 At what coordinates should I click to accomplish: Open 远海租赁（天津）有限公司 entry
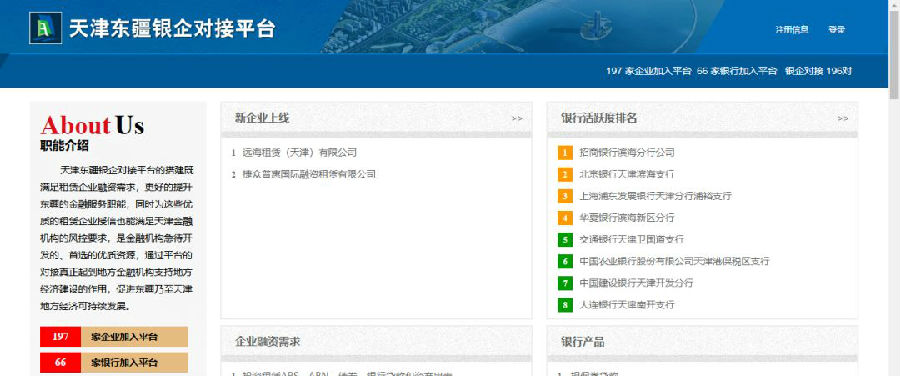coord(299,153)
